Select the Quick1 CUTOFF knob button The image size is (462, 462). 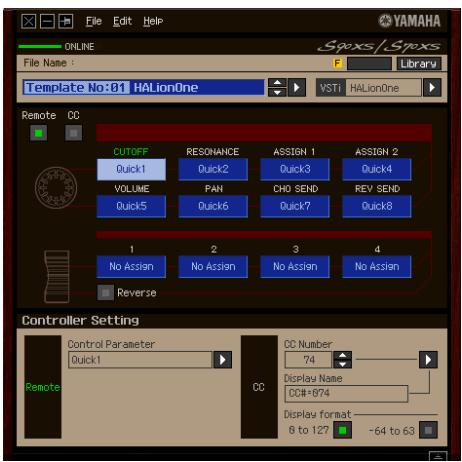[131, 169]
